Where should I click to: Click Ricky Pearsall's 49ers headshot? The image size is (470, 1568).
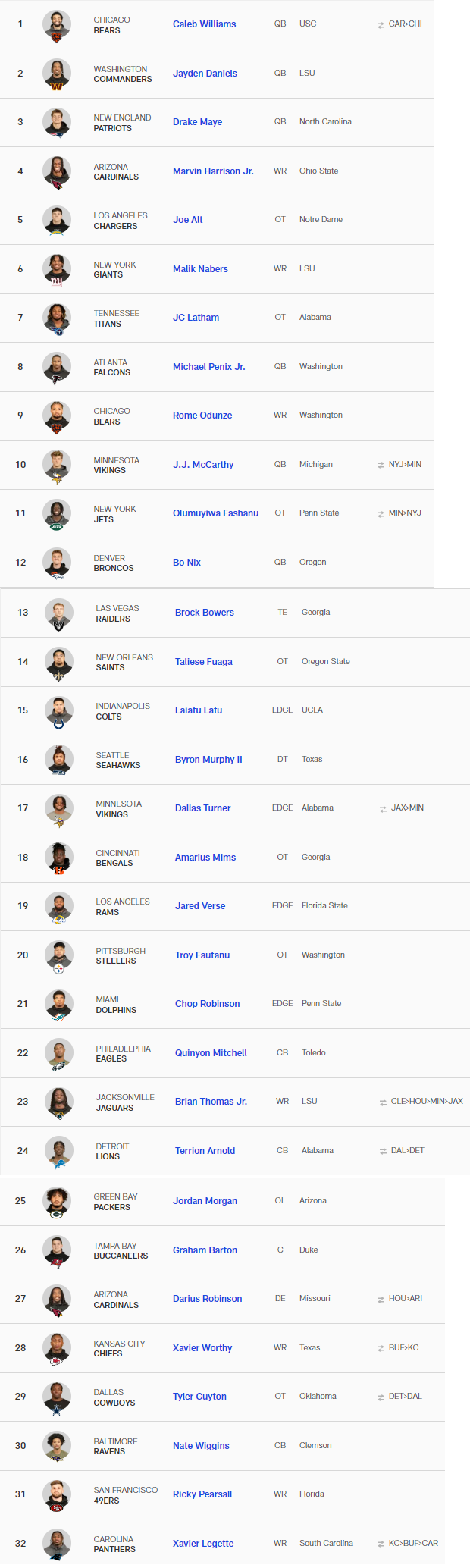pos(57,1494)
